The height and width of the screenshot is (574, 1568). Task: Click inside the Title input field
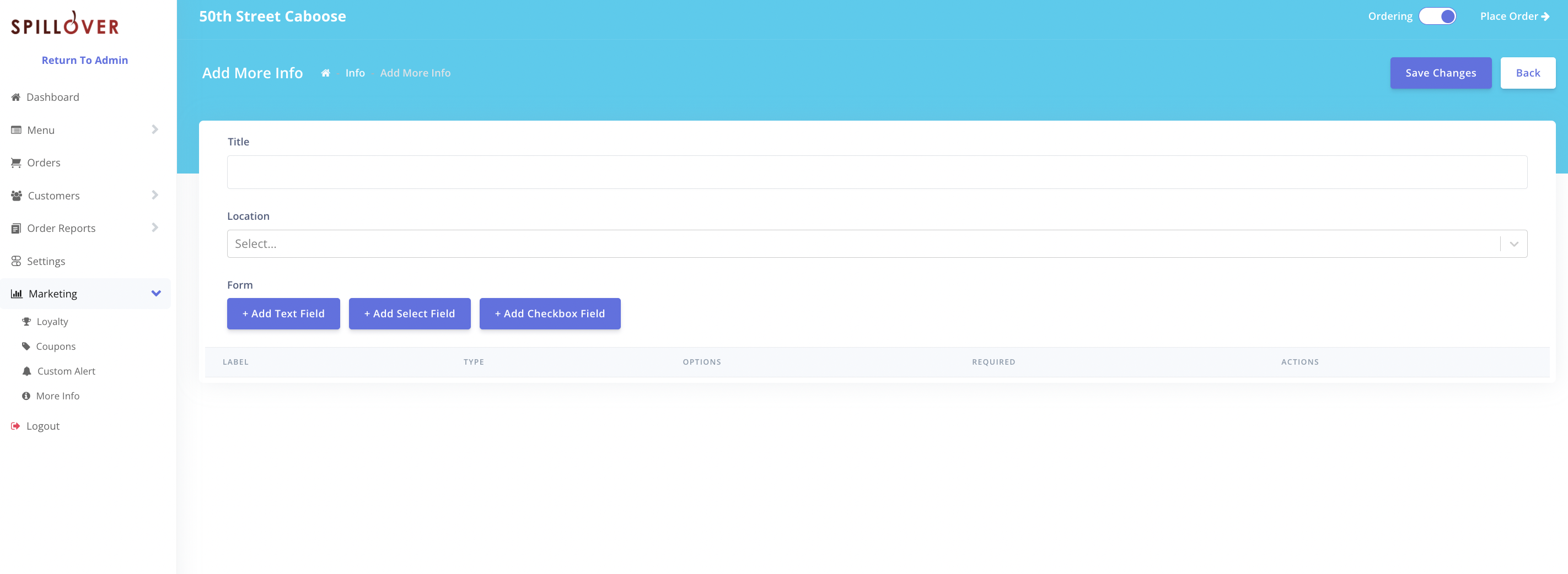click(x=877, y=172)
